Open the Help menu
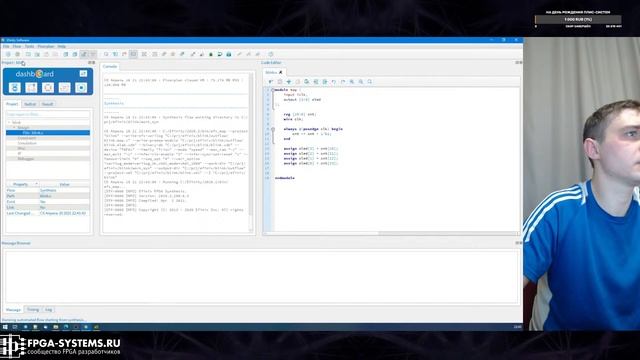 click(x=62, y=47)
